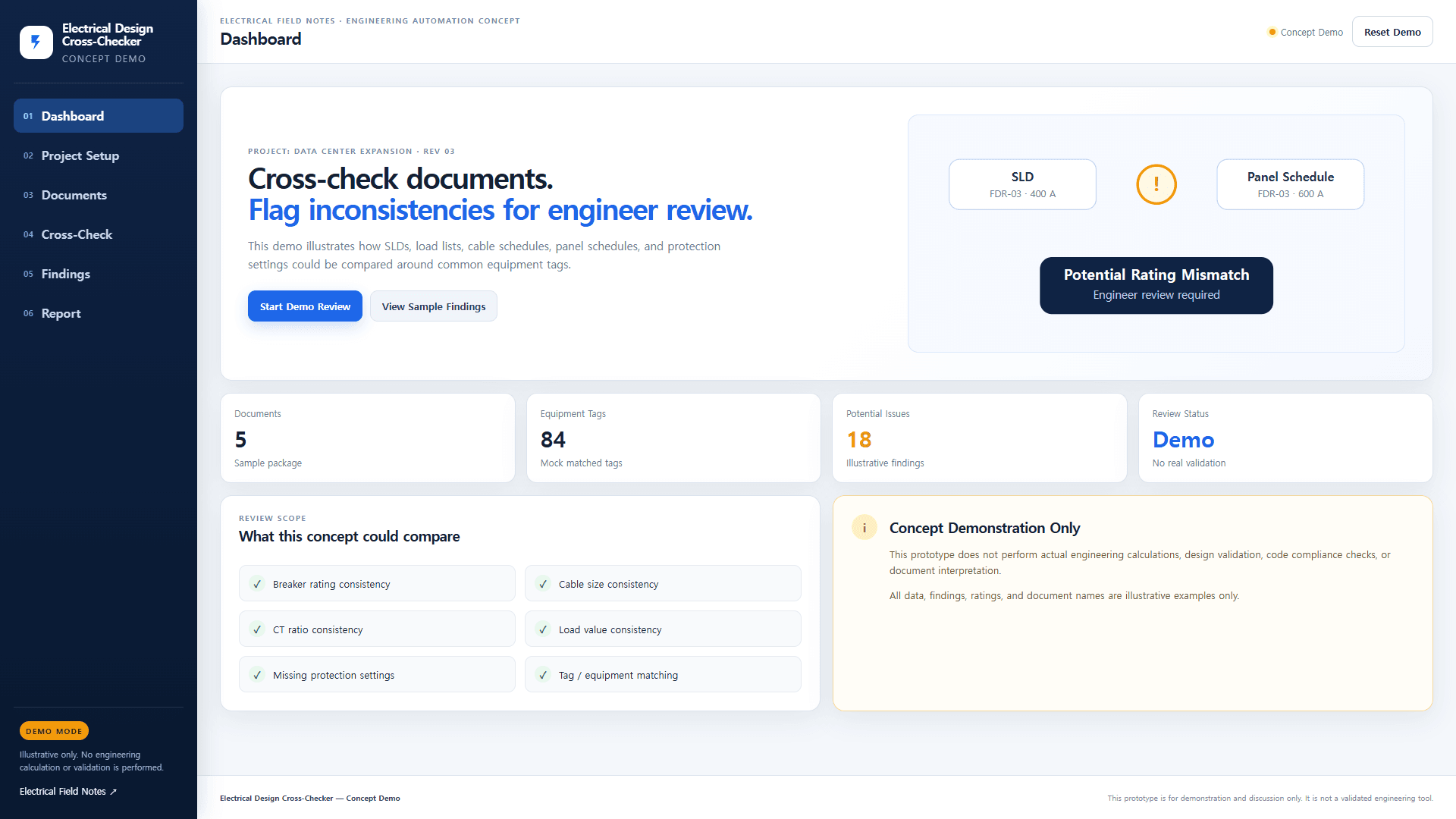Open Electrical Field Notes external link
The image size is (1456, 819).
[68, 791]
